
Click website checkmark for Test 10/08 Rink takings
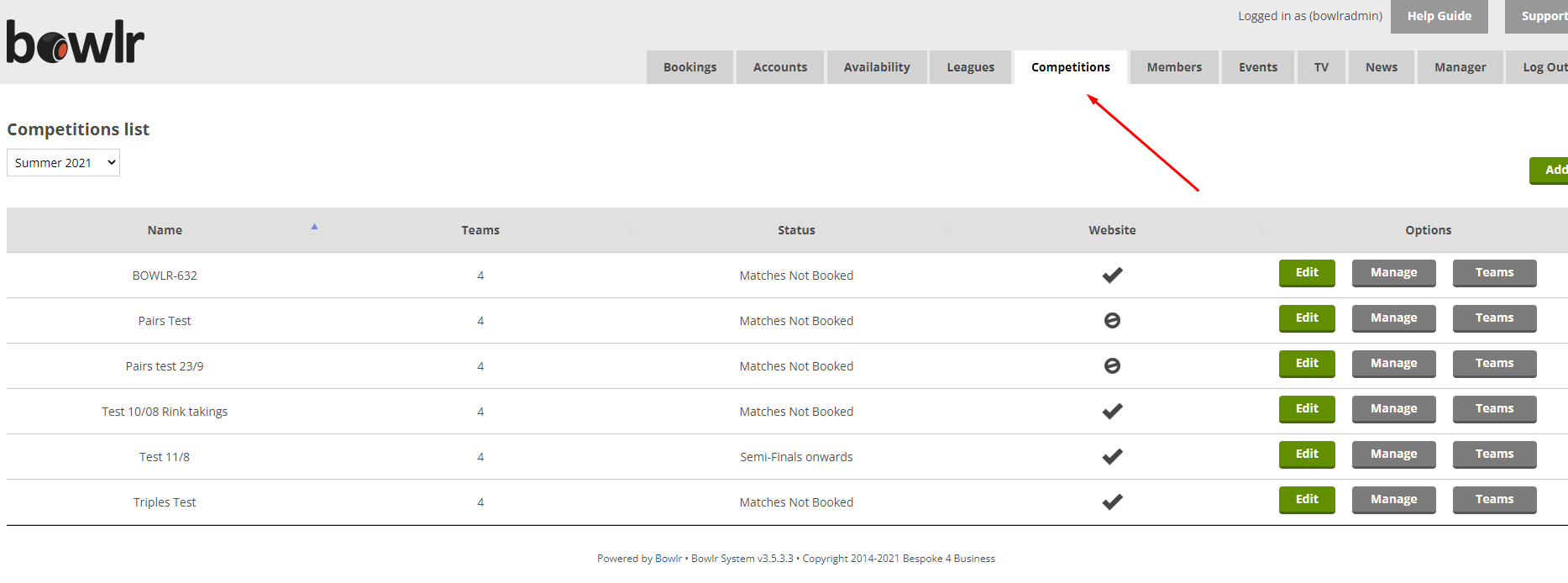1112,412
